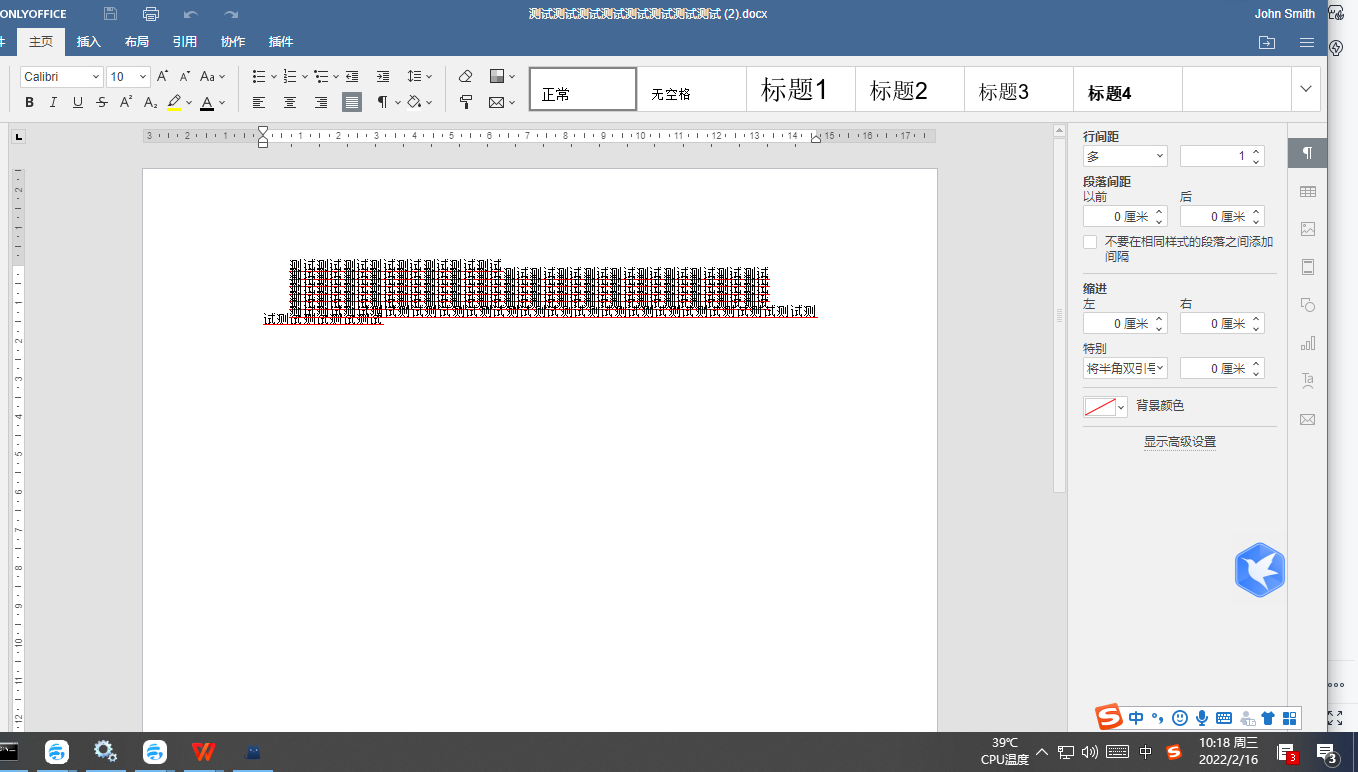The width and height of the screenshot is (1358, 772).
Task: Click the line spacing value field
Action: click(x=1222, y=156)
